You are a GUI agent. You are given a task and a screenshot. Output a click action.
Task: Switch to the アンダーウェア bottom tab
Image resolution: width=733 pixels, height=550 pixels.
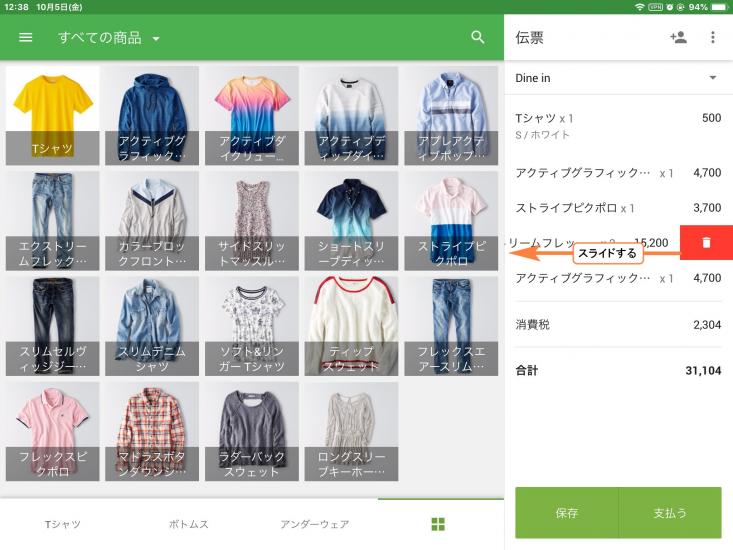[x=315, y=524]
